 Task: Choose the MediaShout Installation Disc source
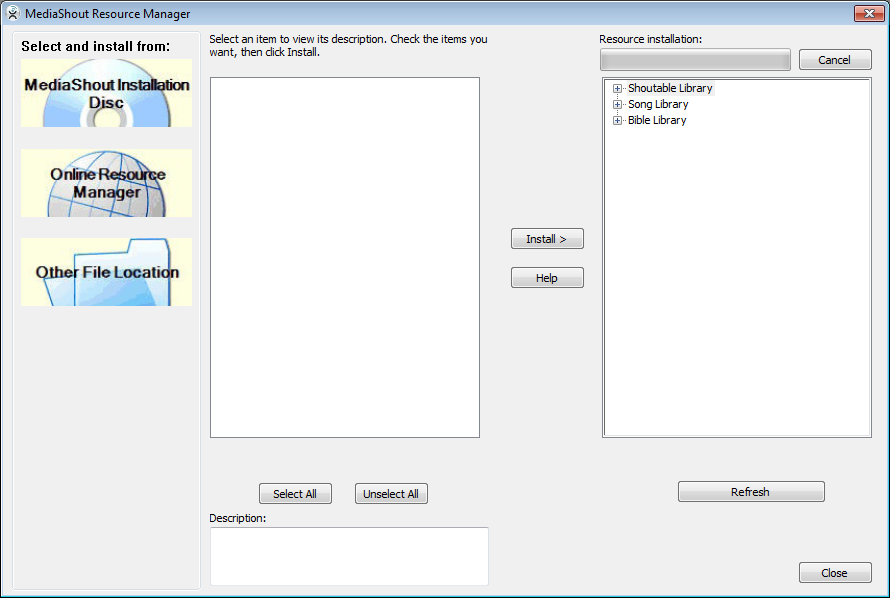coord(106,93)
